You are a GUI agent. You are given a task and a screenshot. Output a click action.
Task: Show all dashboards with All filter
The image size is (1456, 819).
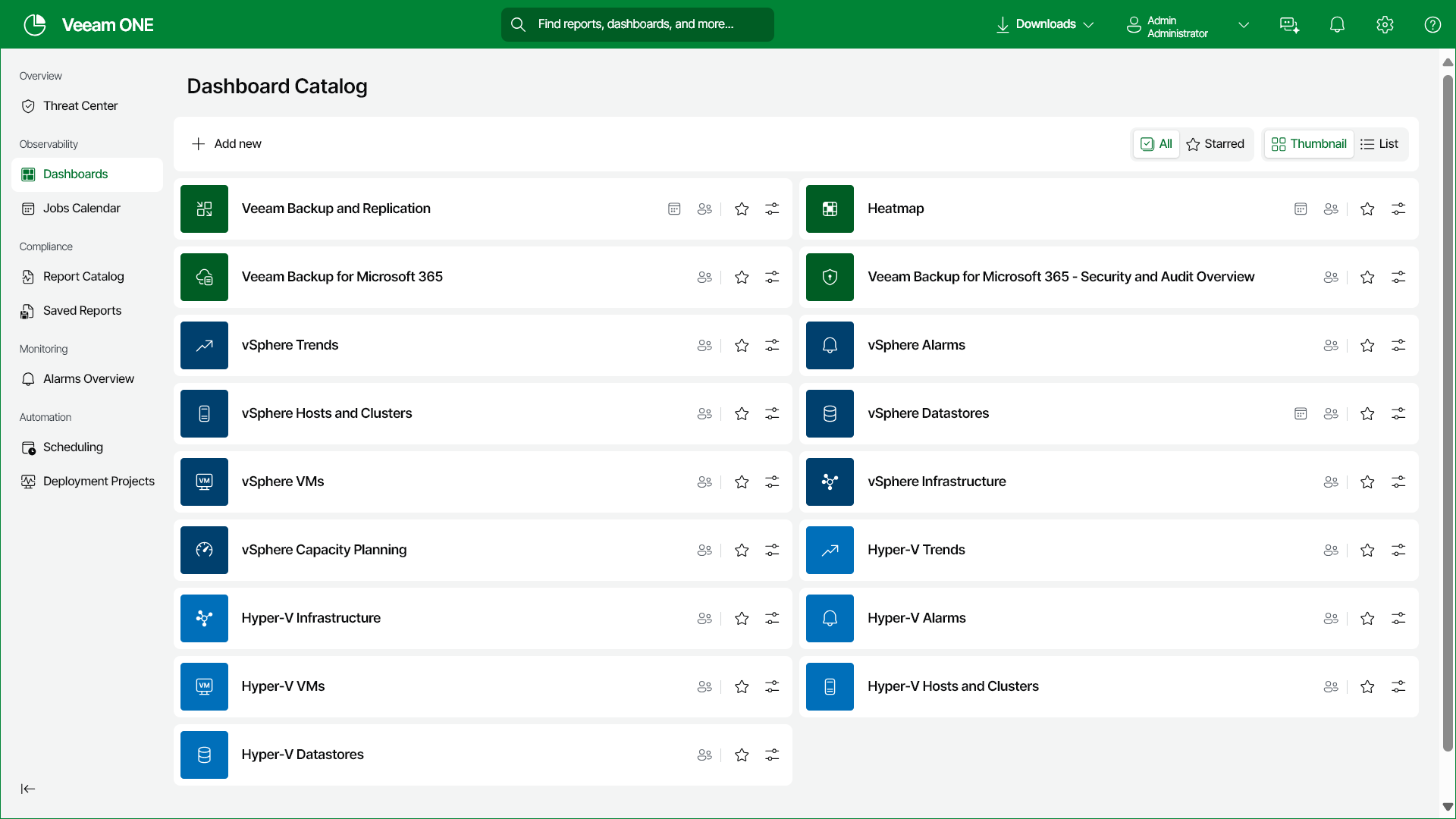point(1156,144)
